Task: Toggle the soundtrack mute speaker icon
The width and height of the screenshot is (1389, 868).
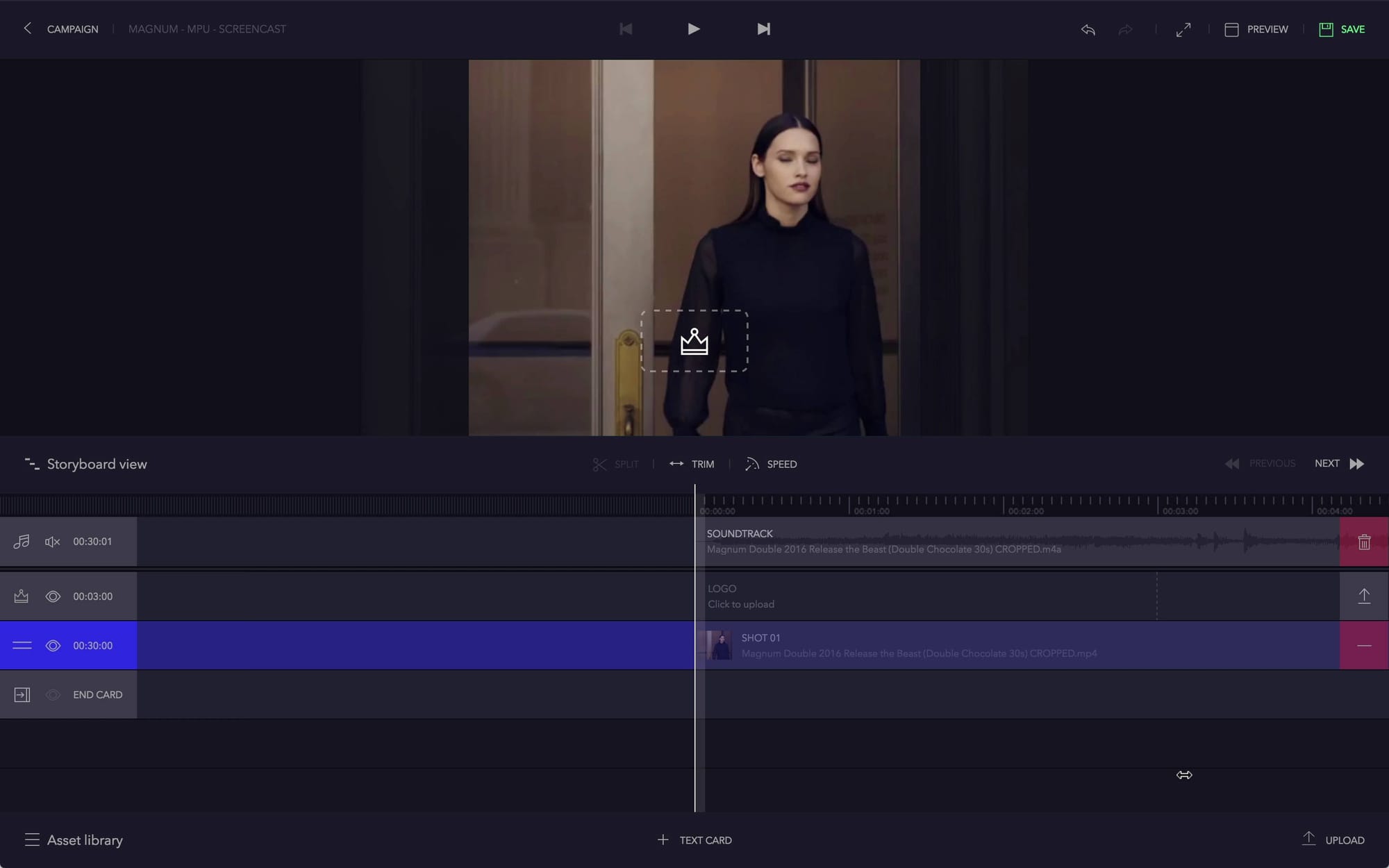Action: point(53,542)
